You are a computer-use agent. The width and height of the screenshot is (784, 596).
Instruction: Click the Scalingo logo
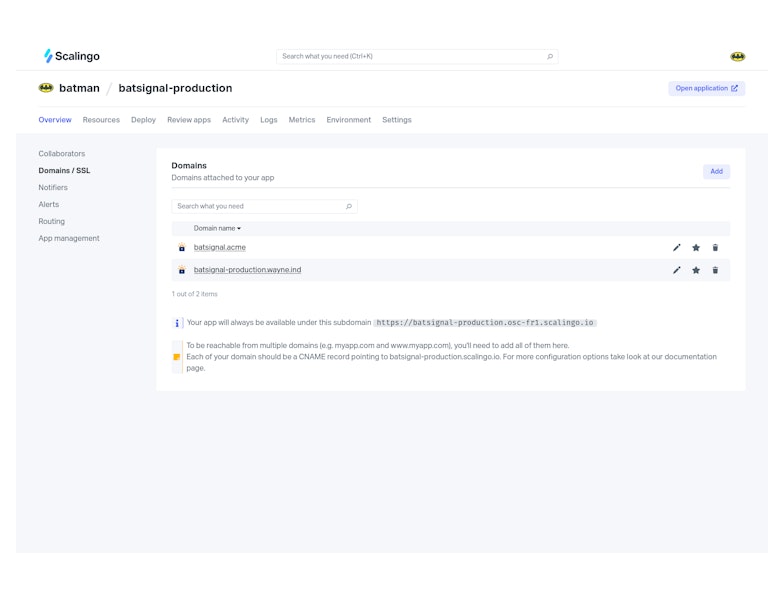(71, 56)
